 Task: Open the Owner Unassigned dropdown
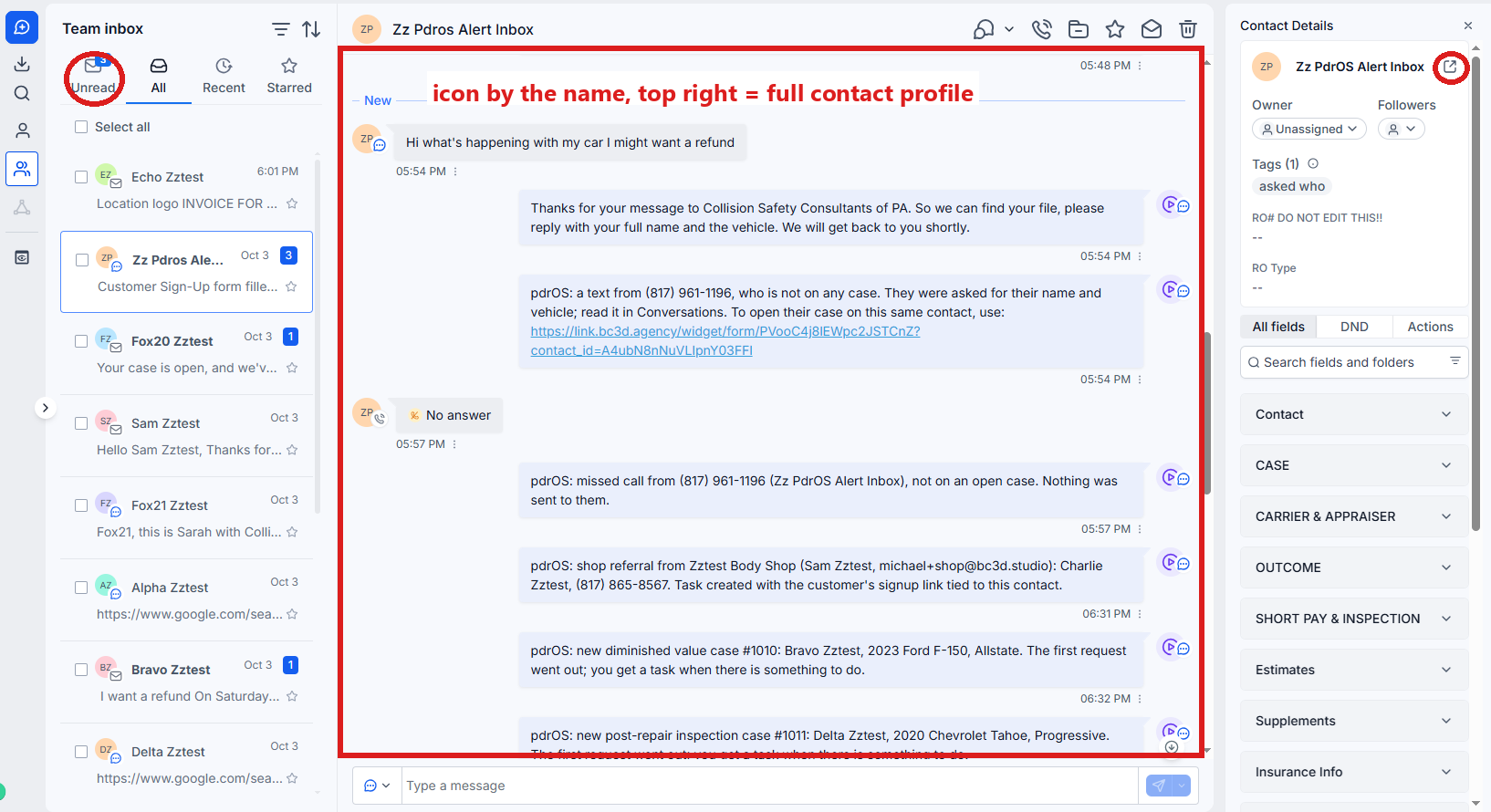pos(1309,129)
